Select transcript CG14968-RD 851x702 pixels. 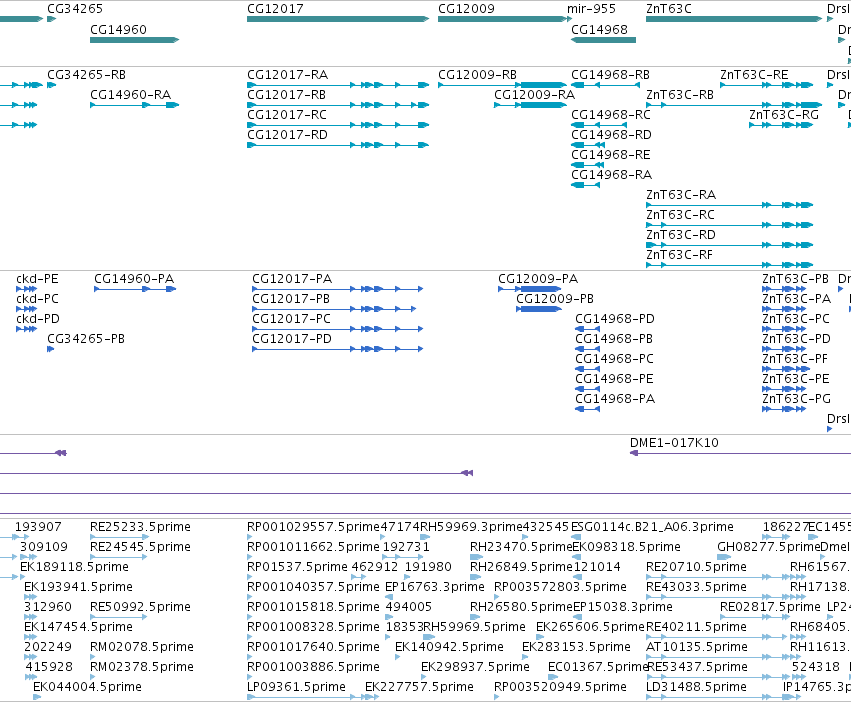click(611, 135)
